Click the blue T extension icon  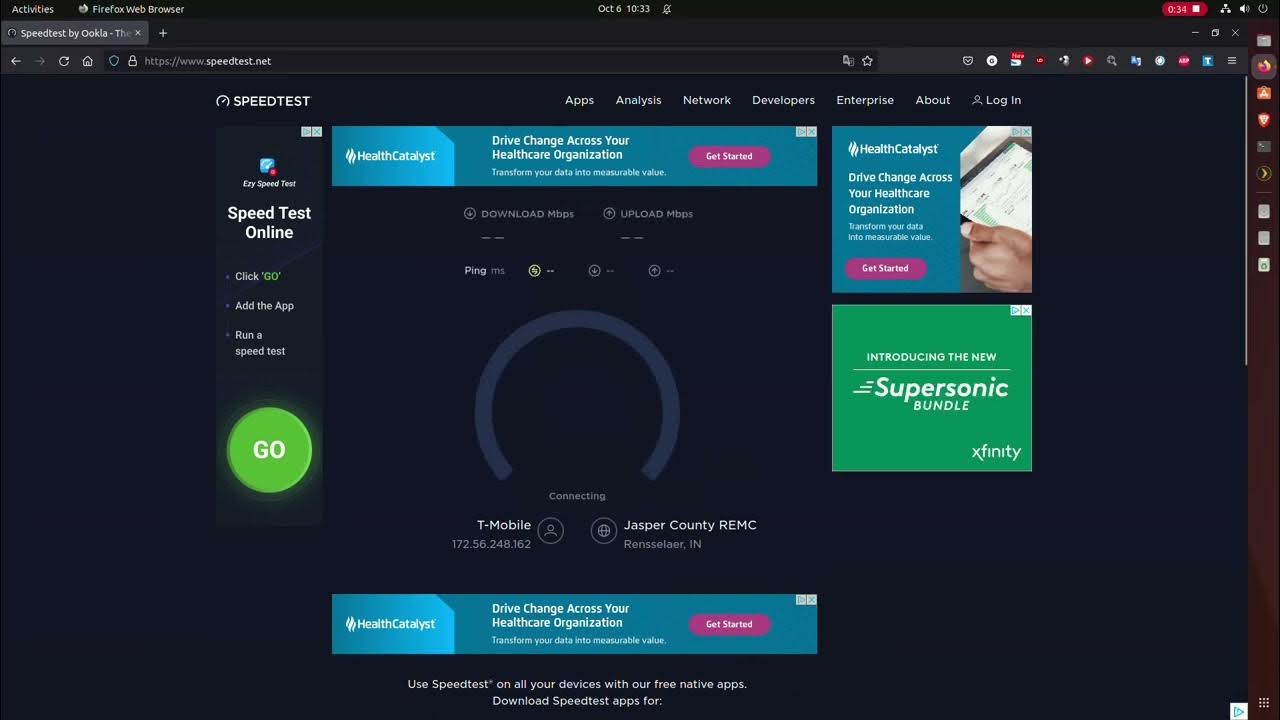(1208, 61)
